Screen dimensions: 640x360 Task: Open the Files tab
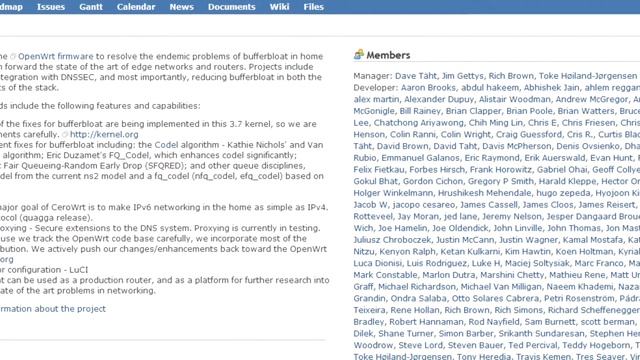pyautogui.click(x=313, y=7)
